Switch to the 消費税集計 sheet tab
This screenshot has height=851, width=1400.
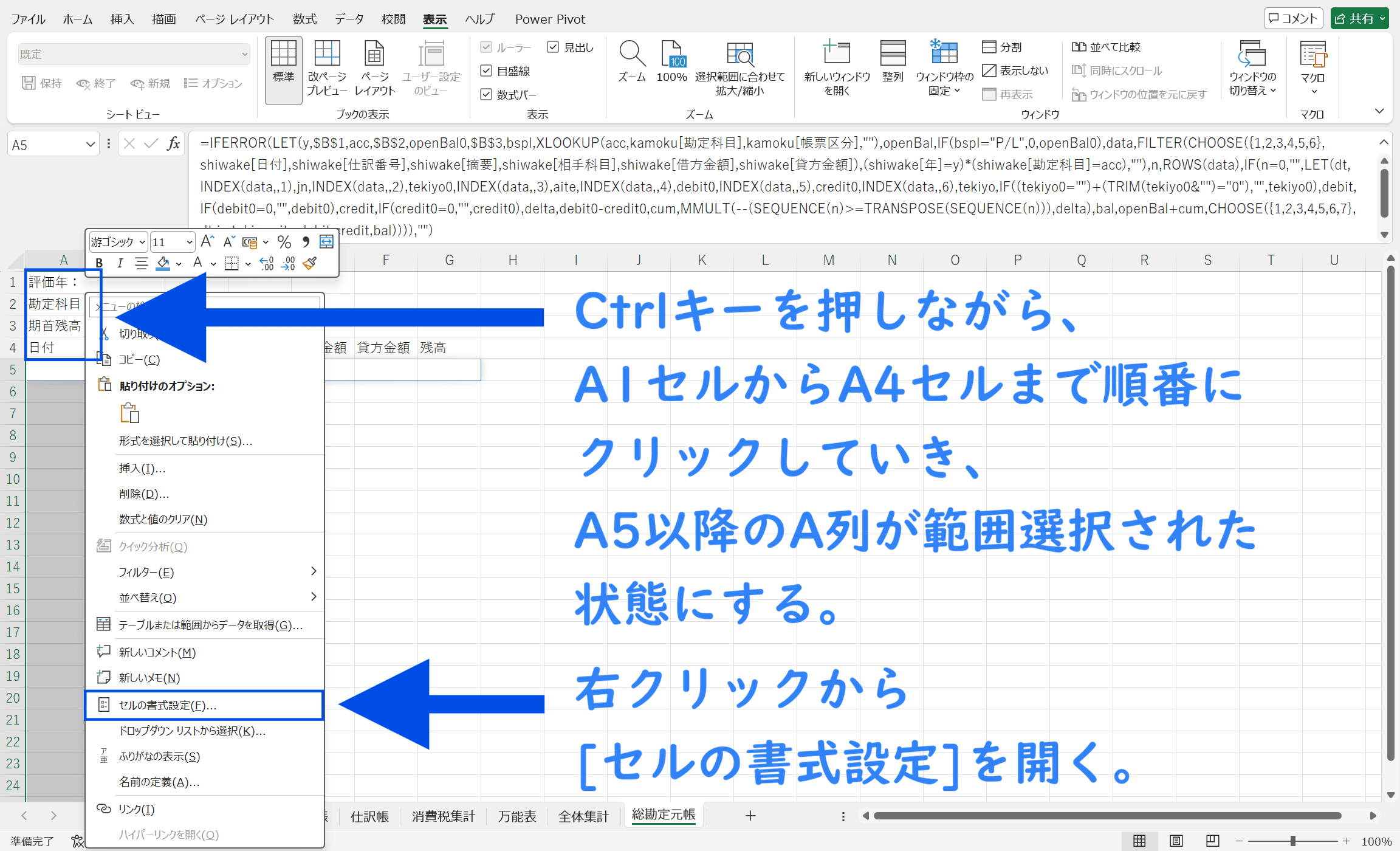click(x=444, y=816)
